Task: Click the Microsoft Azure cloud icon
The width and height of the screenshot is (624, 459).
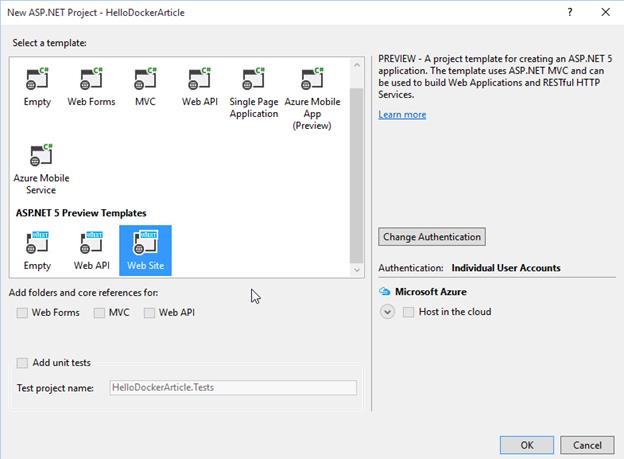Action: tap(384, 291)
